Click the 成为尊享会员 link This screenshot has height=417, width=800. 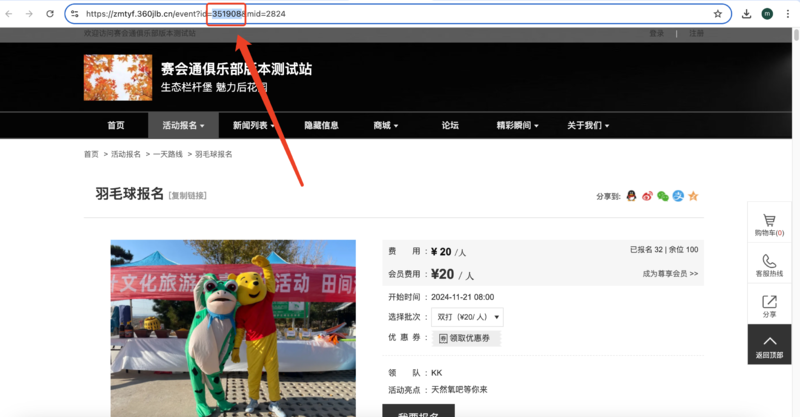(670, 273)
